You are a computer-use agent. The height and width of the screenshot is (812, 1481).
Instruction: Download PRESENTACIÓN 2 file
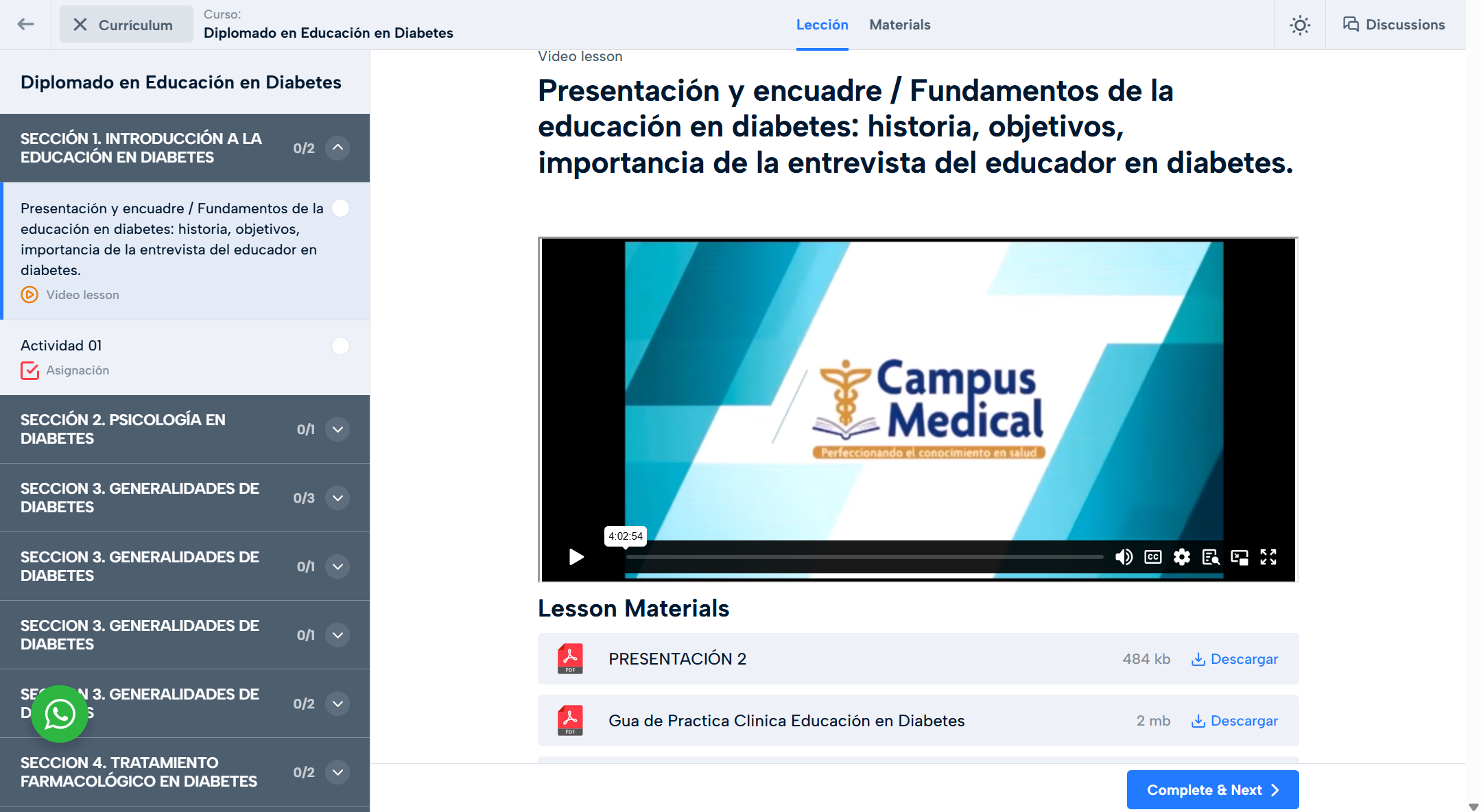coord(1235,658)
